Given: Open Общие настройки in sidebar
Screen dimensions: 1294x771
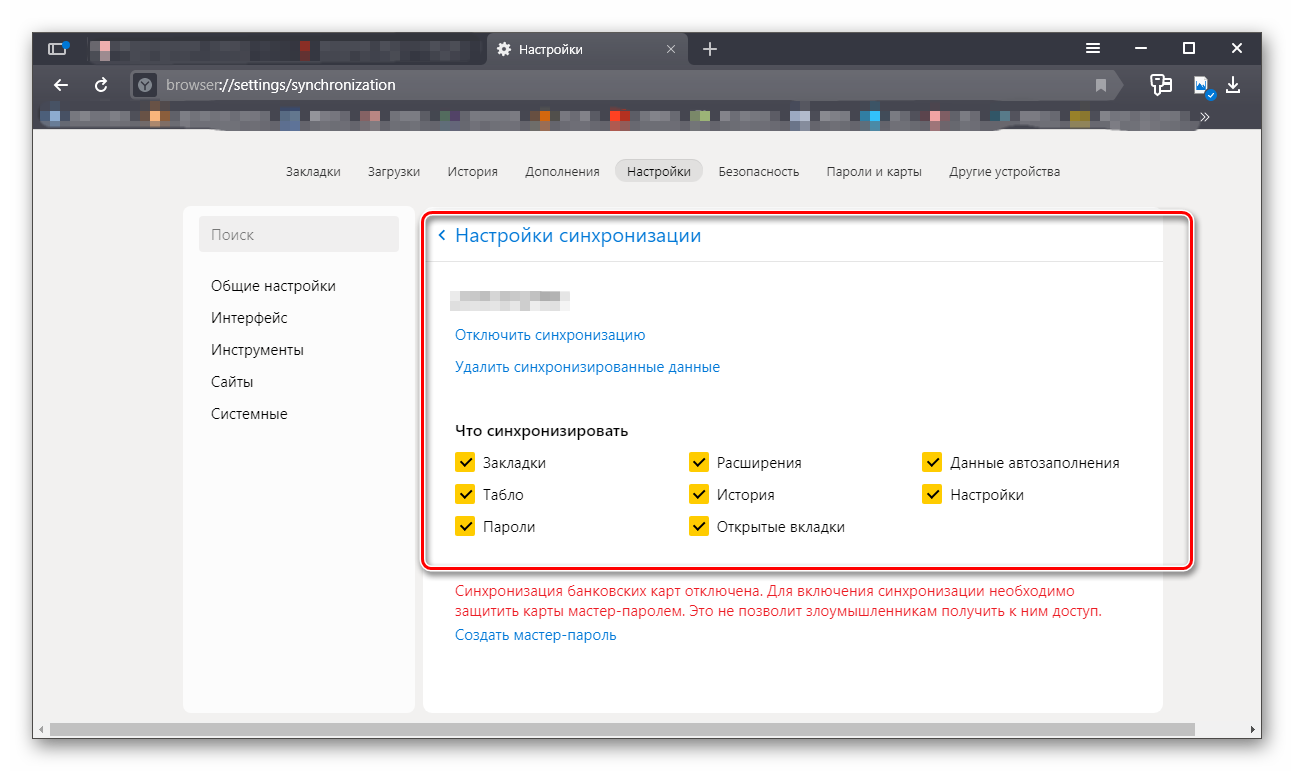Looking at the screenshot, I should [x=273, y=286].
